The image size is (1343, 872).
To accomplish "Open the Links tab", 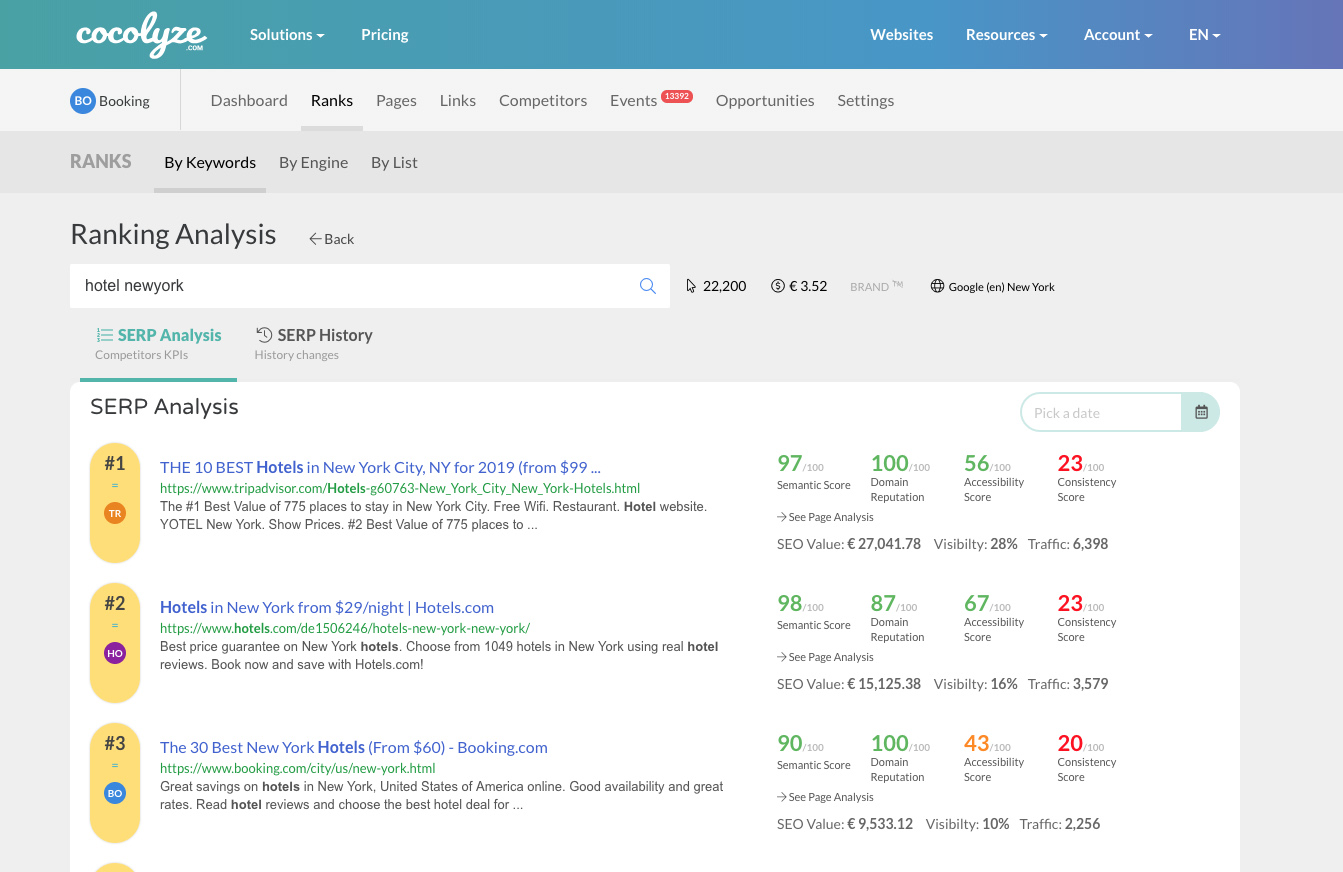I will pos(458,100).
